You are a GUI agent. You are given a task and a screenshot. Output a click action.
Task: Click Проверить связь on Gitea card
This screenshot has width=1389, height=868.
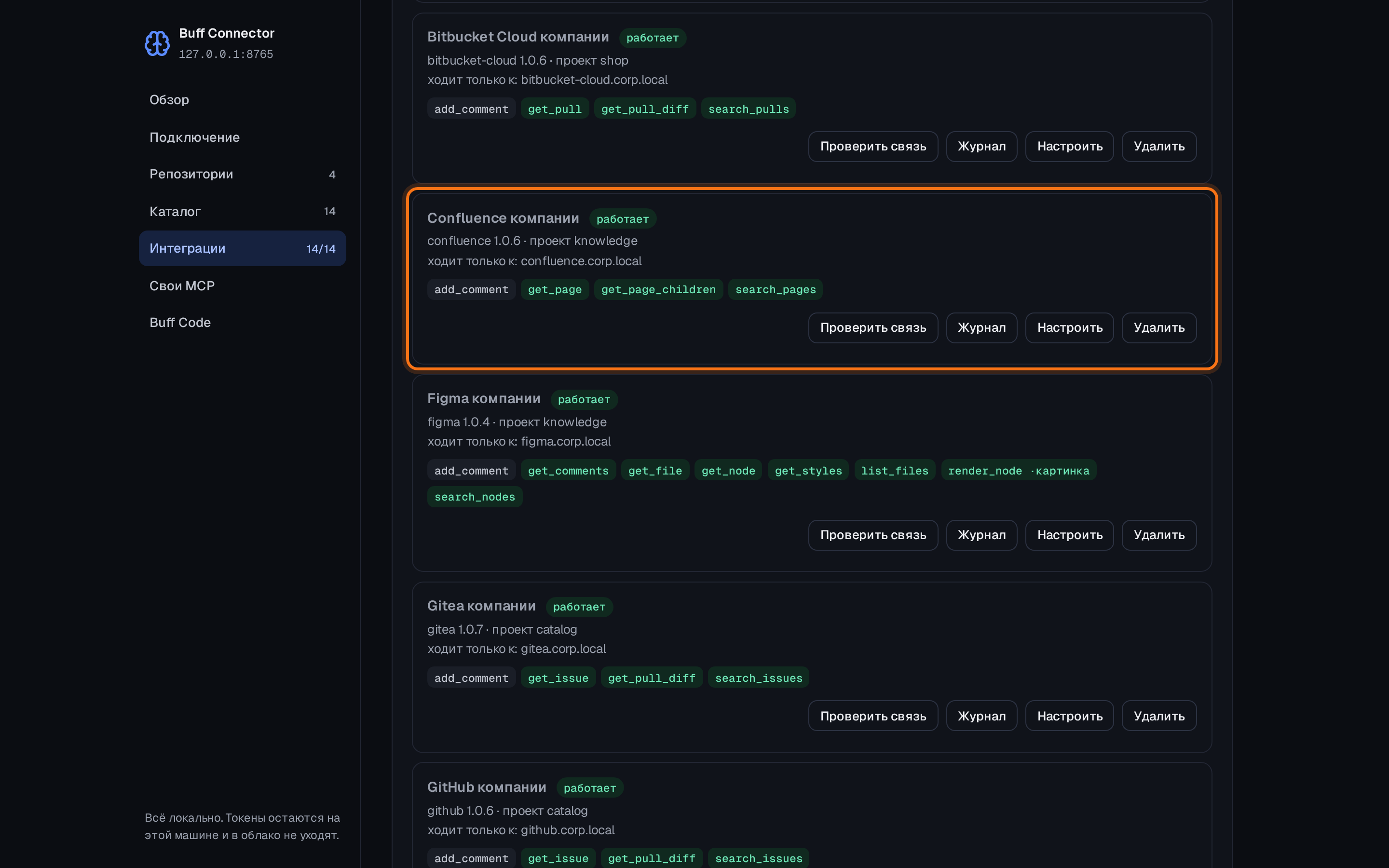873,716
